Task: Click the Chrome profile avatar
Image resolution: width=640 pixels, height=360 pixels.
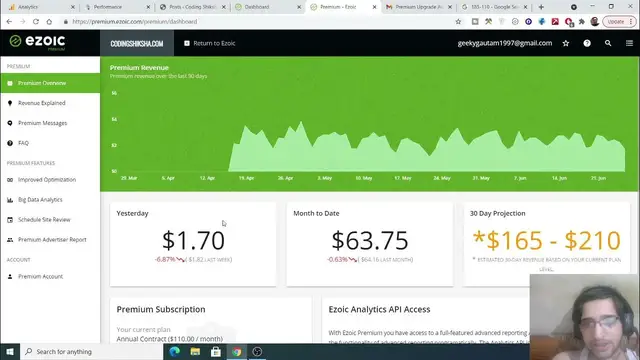Action: point(595,21)
